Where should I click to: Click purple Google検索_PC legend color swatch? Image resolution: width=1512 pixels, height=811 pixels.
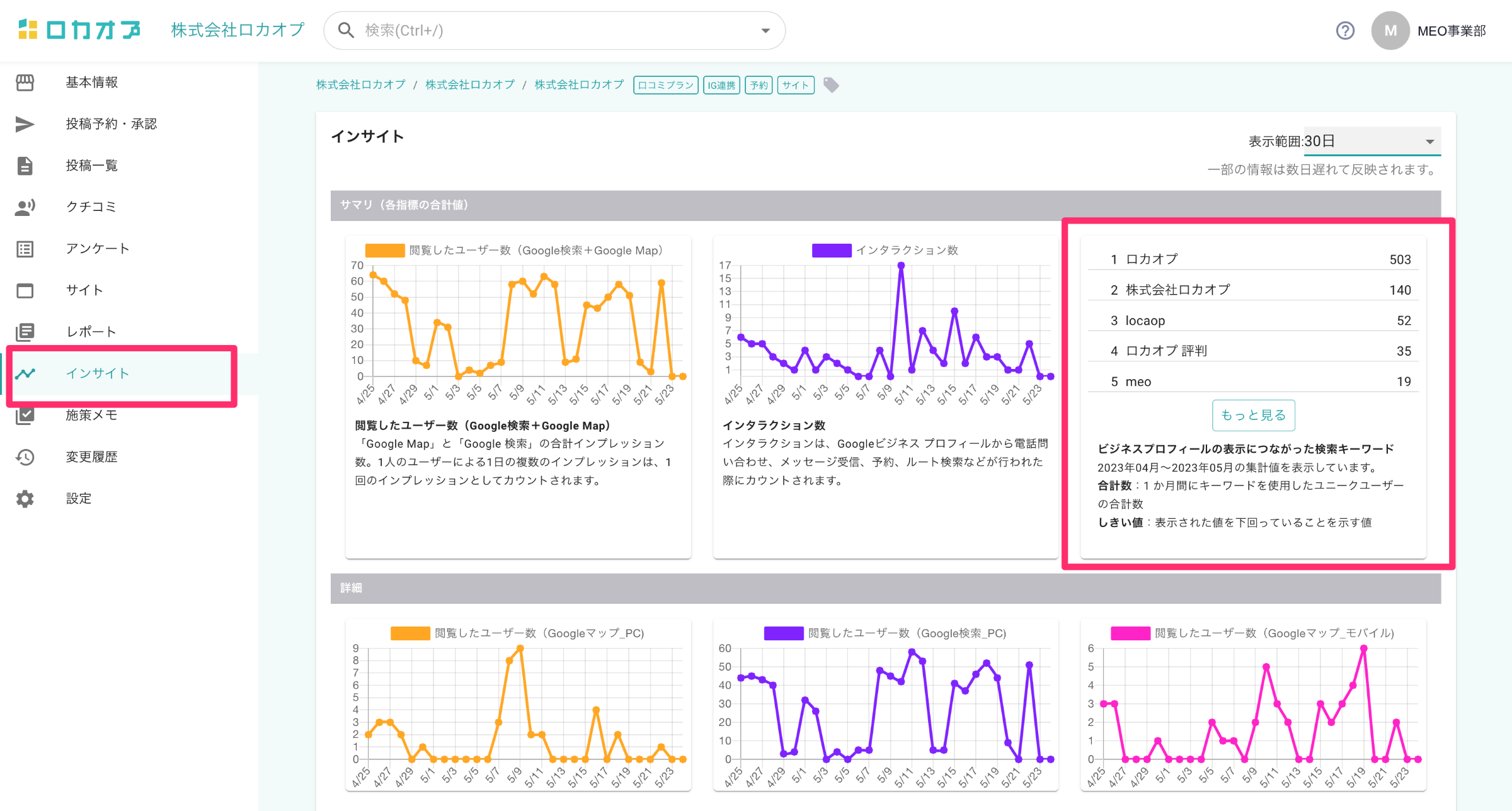point(784,633)
